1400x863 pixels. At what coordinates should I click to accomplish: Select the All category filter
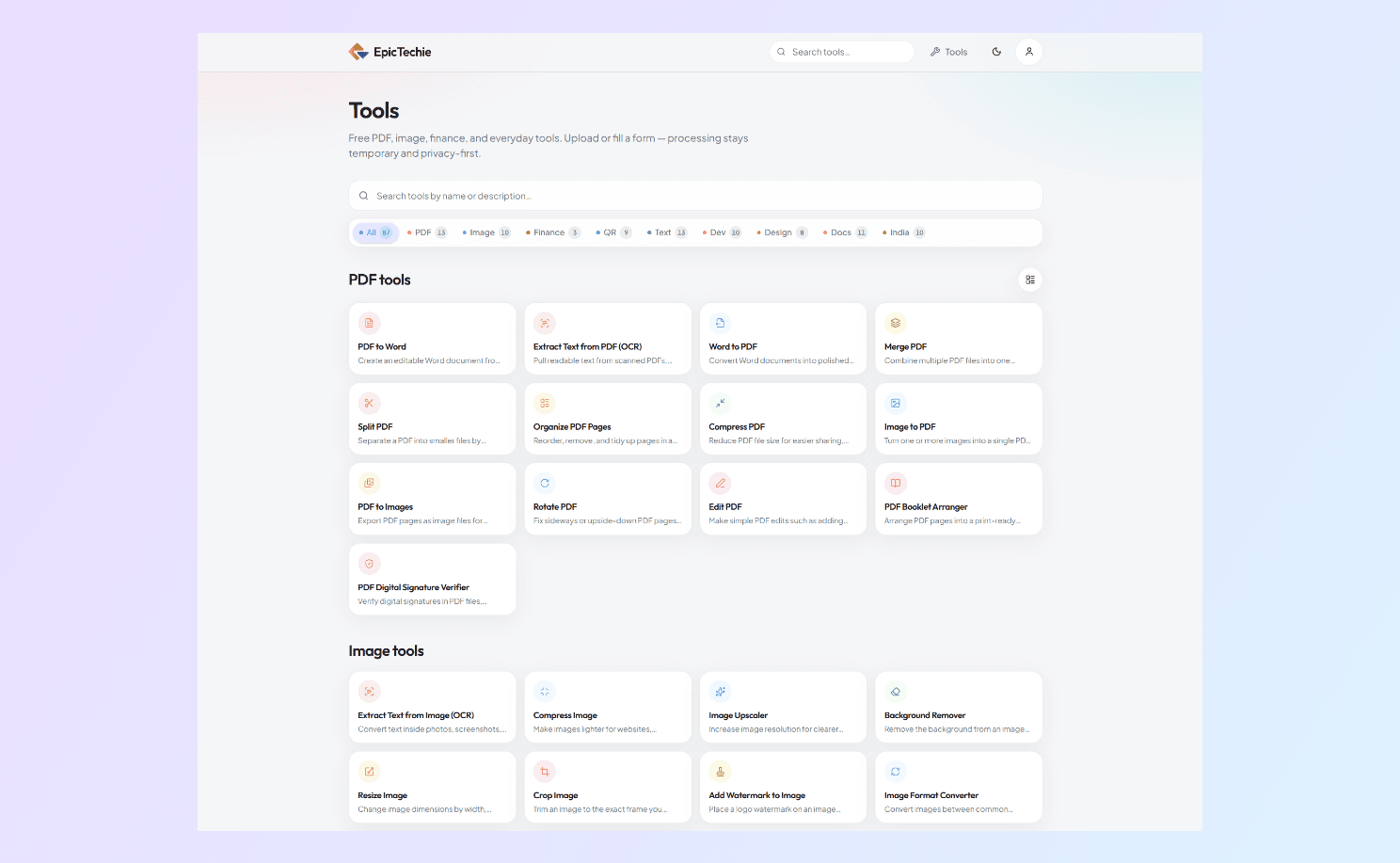[375, 232]
